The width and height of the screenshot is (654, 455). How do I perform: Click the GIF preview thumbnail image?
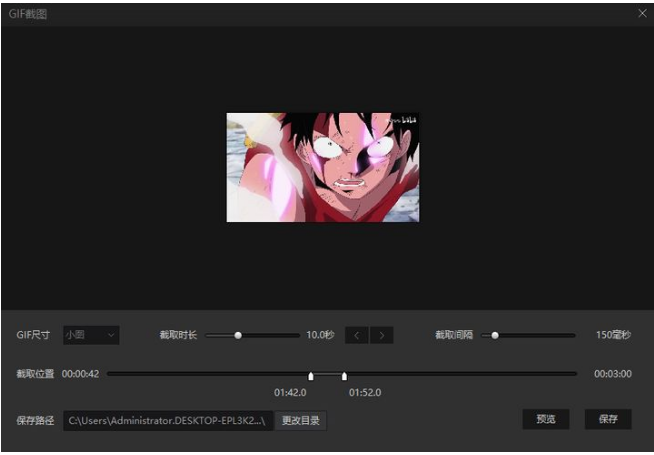pyautogui.click(x=322, y=167)
